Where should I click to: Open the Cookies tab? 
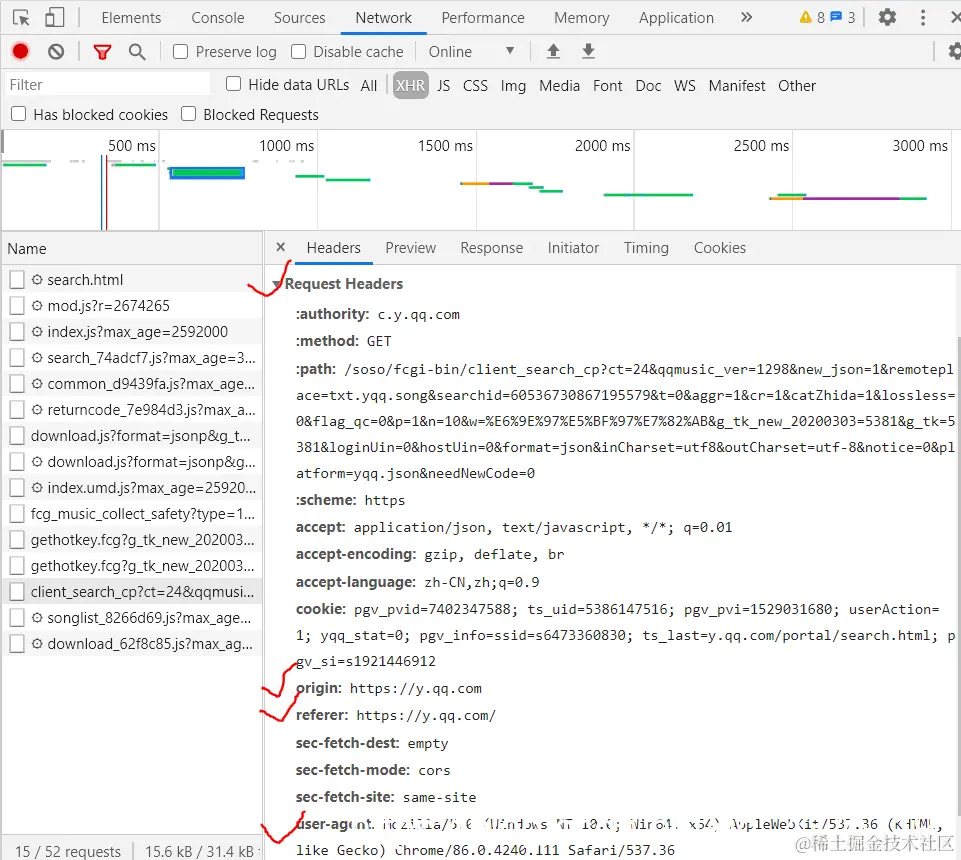click(720, 248)
